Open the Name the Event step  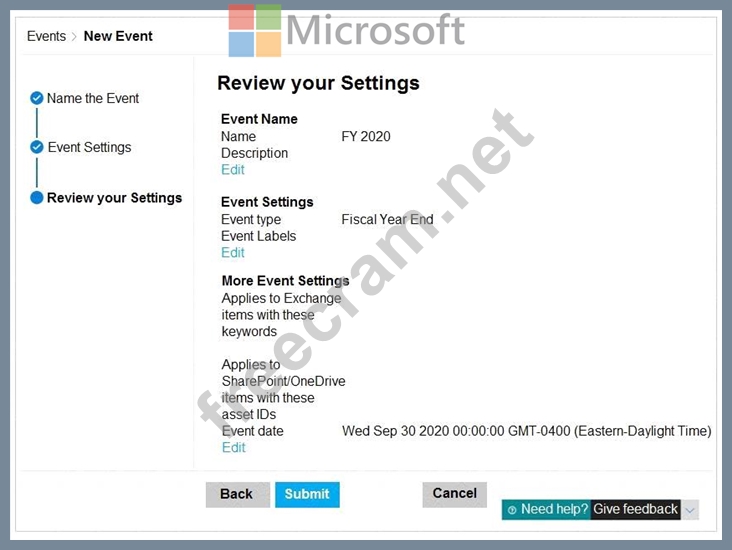tap(93, 98)
